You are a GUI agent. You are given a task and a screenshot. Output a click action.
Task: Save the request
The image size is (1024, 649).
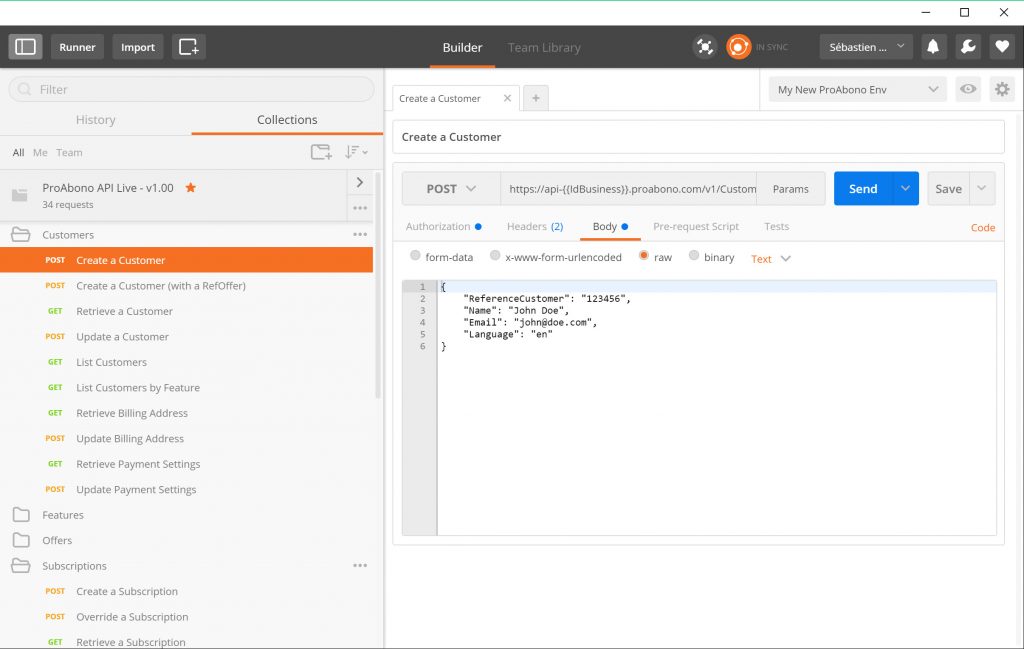(x=948, y=189)
